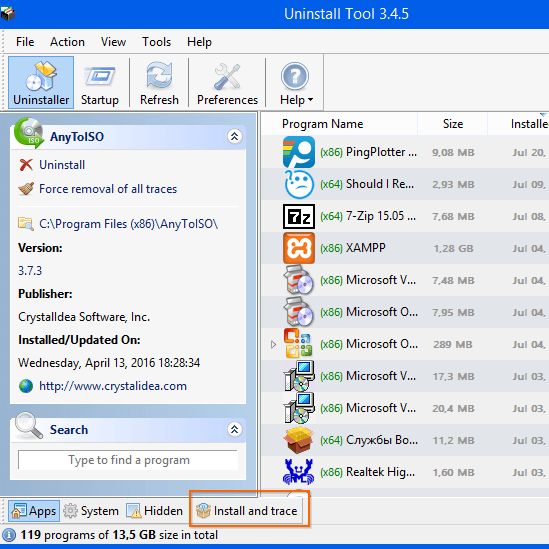The width and height of the screenshot is (549, 549).
Task: Switch to the Apps tab
Action: click(x=34, y=511)
